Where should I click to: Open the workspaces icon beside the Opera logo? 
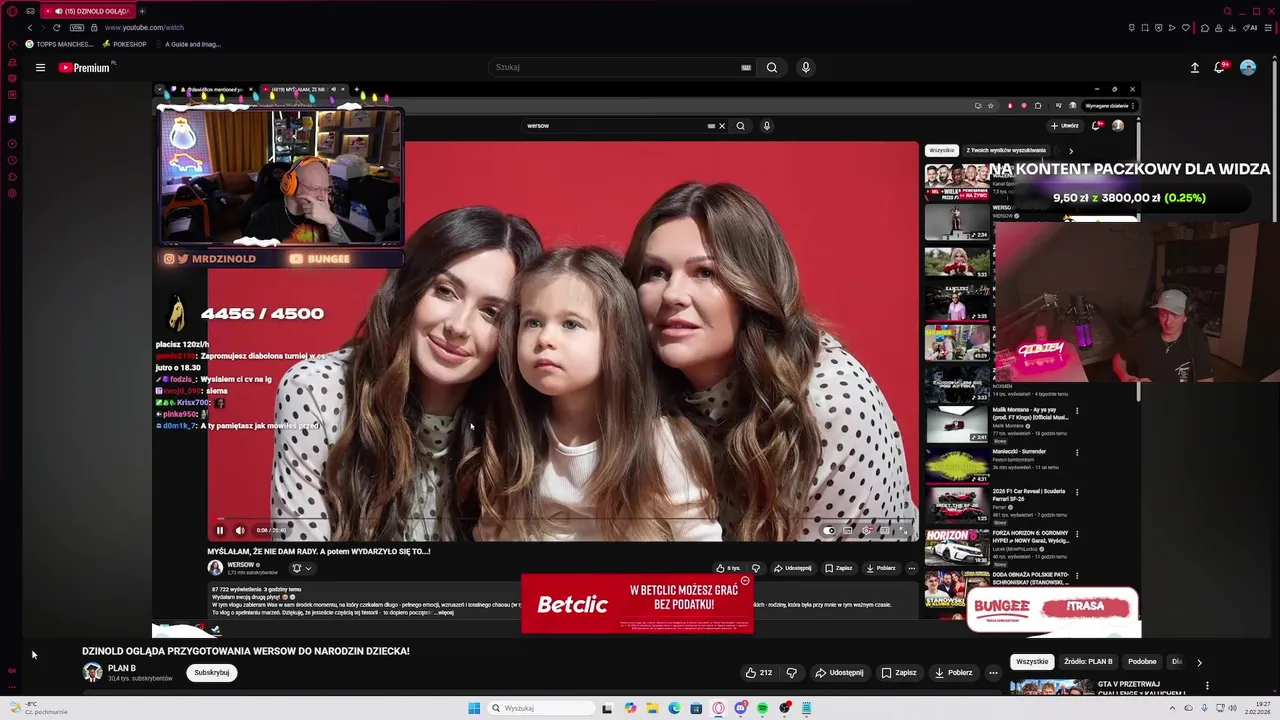[x=30, y=11]
